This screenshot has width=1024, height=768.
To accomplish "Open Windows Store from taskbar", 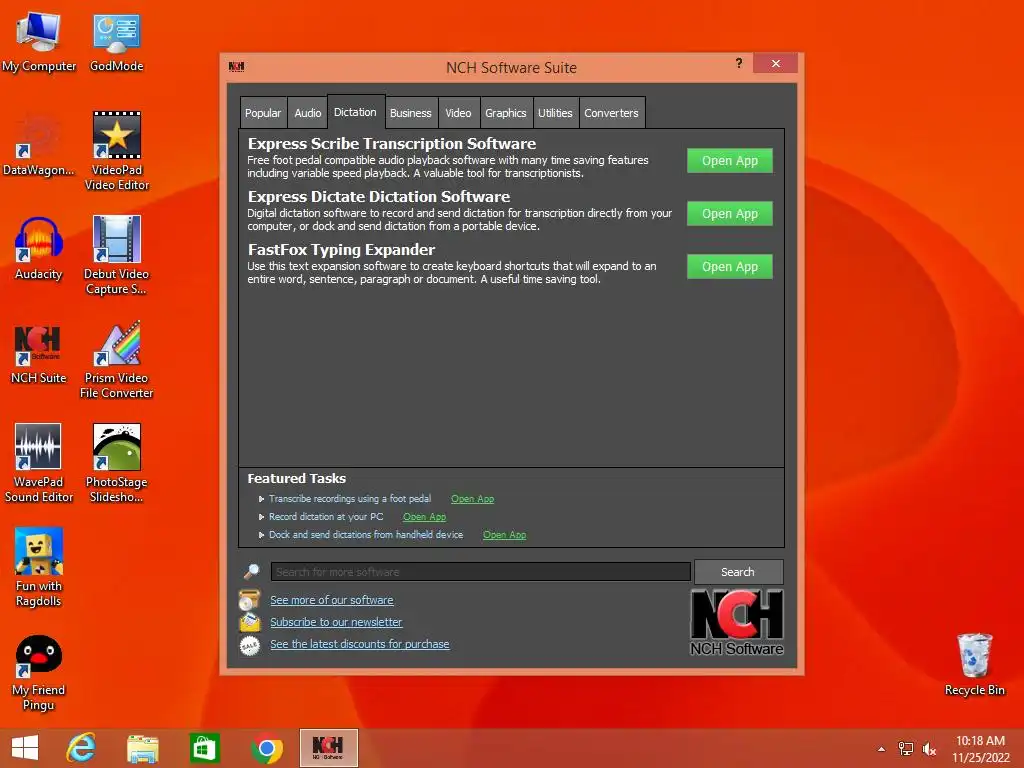I will pyautogui.click(x=204, y=748).
